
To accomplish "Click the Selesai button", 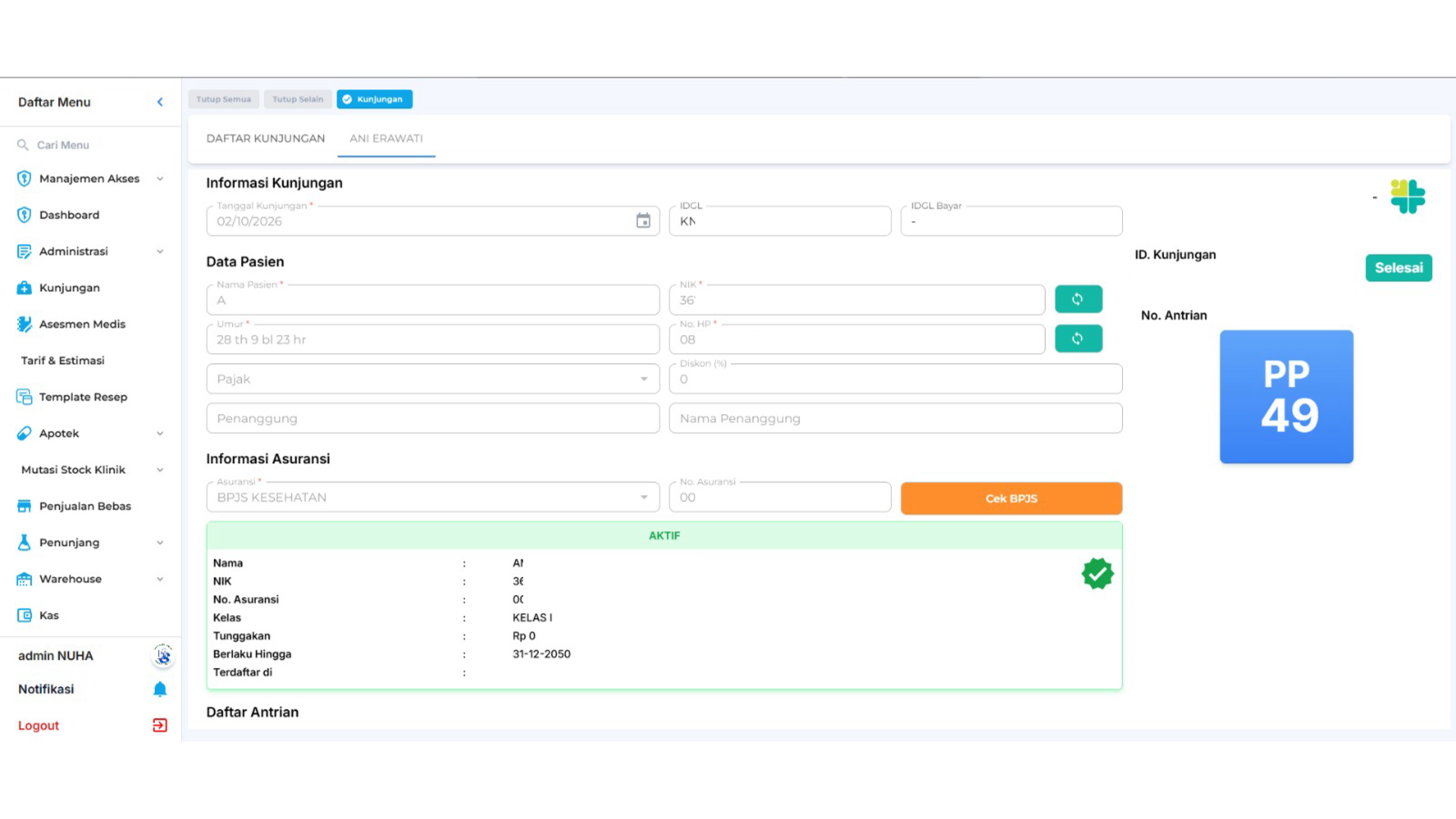I will (1399, 268).
